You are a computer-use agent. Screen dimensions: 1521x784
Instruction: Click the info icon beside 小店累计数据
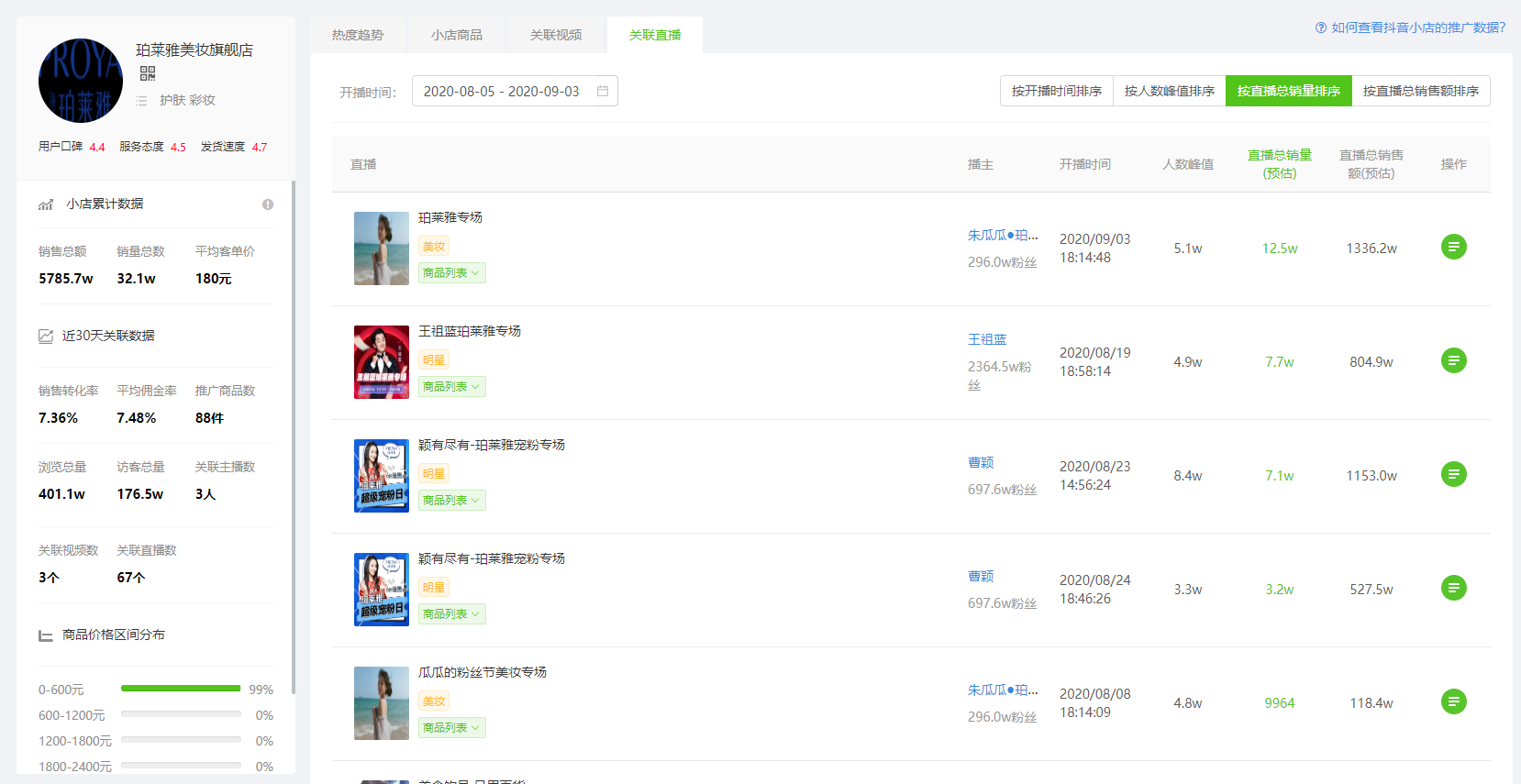pos(268,204)
